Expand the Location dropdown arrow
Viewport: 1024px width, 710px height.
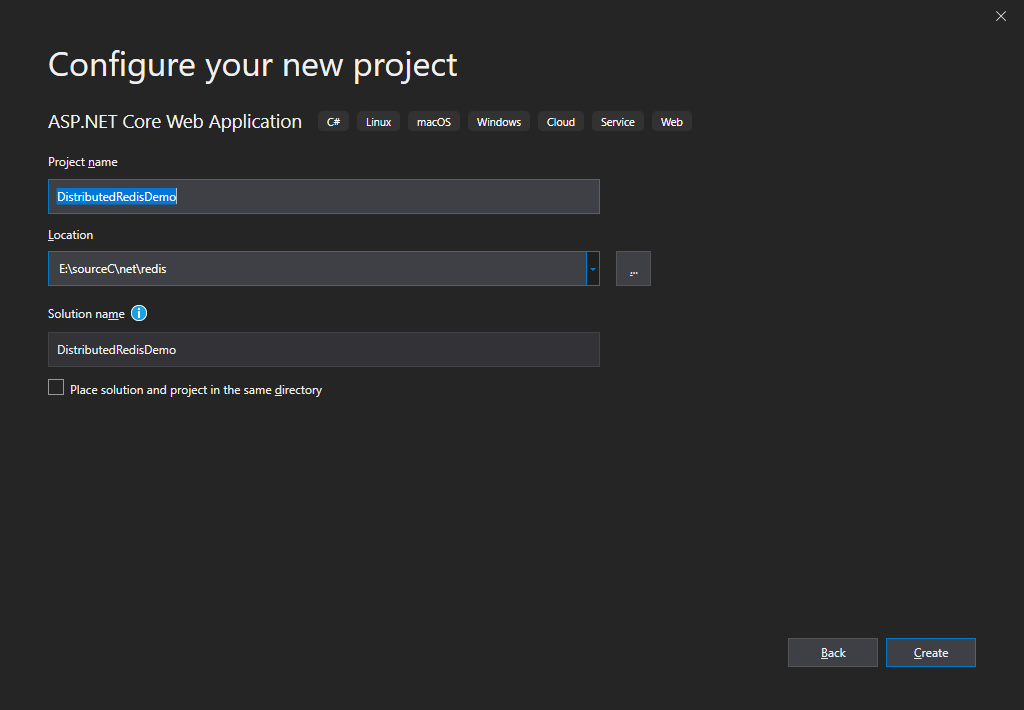[593, 269]
